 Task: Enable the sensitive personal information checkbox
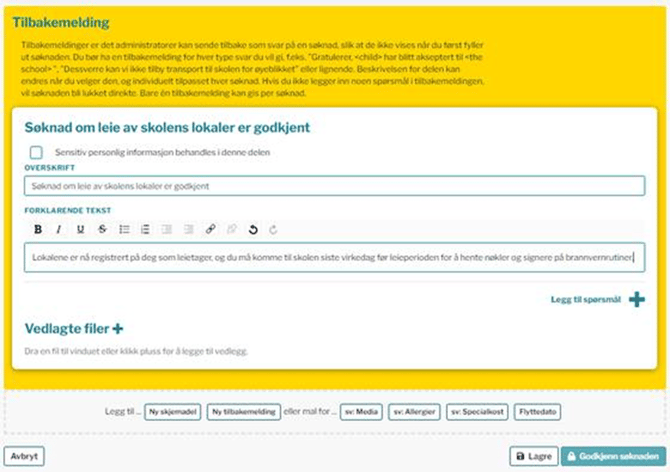37,153
